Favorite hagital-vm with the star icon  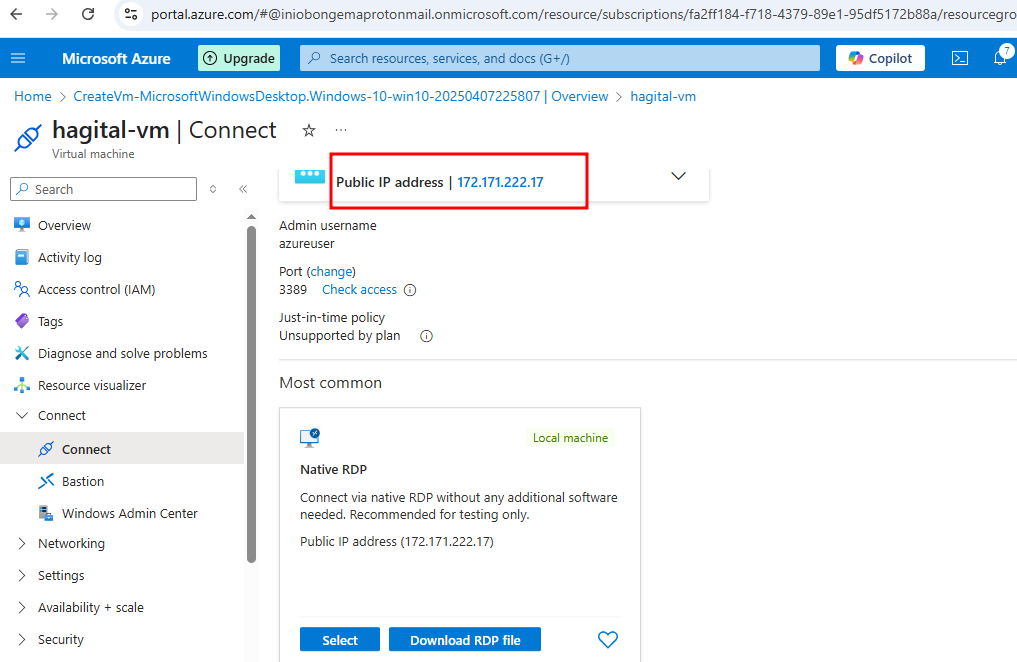pyautogui.click(x=309, y=130)
